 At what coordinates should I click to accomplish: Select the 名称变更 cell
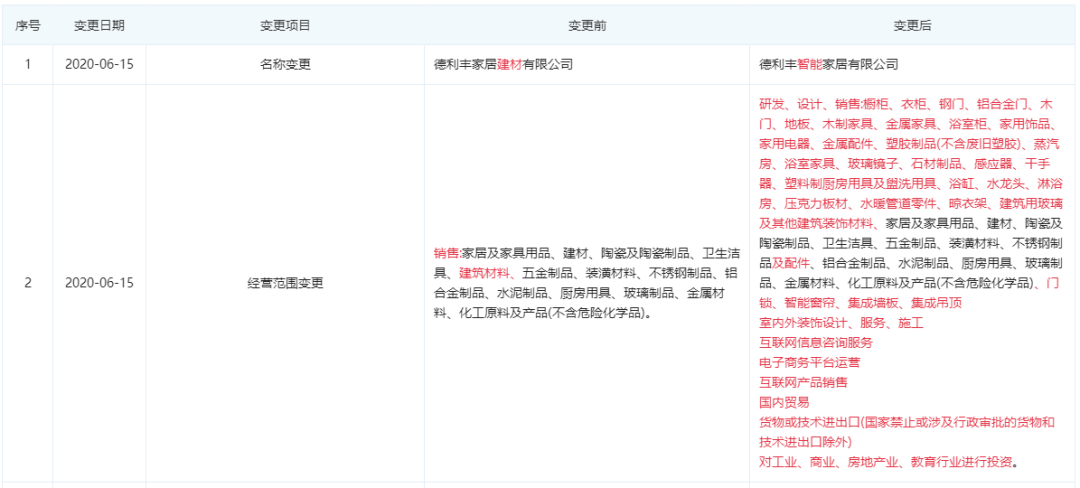pos(284,65)
